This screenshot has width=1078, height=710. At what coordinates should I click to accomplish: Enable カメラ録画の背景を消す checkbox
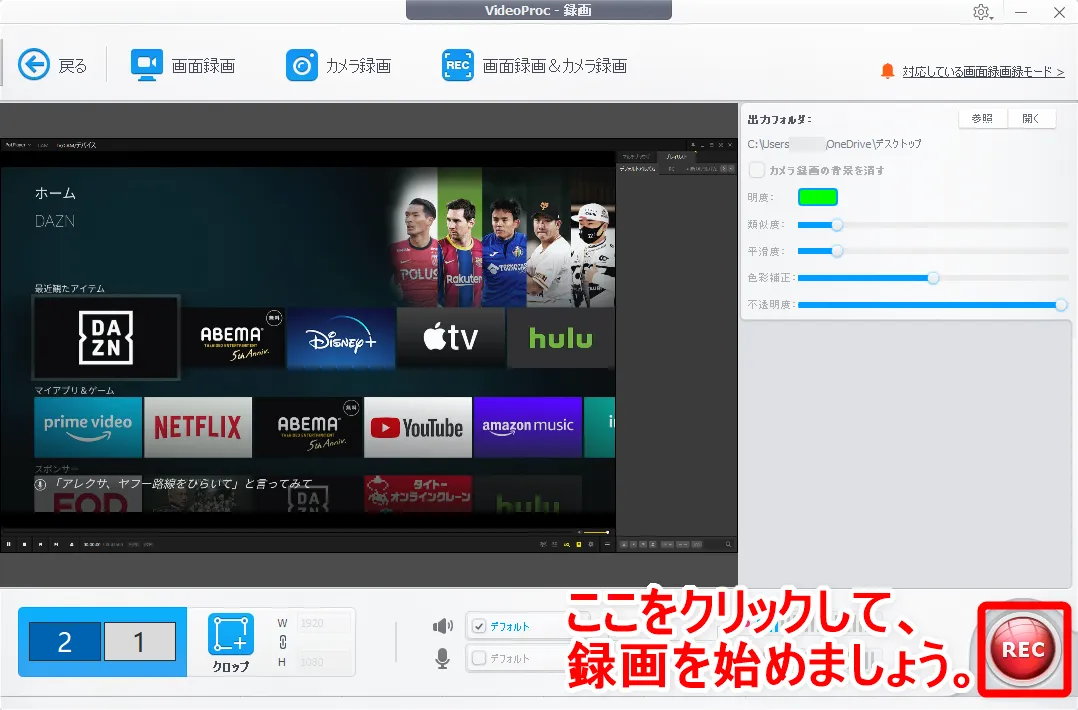[x=757, y=170]
